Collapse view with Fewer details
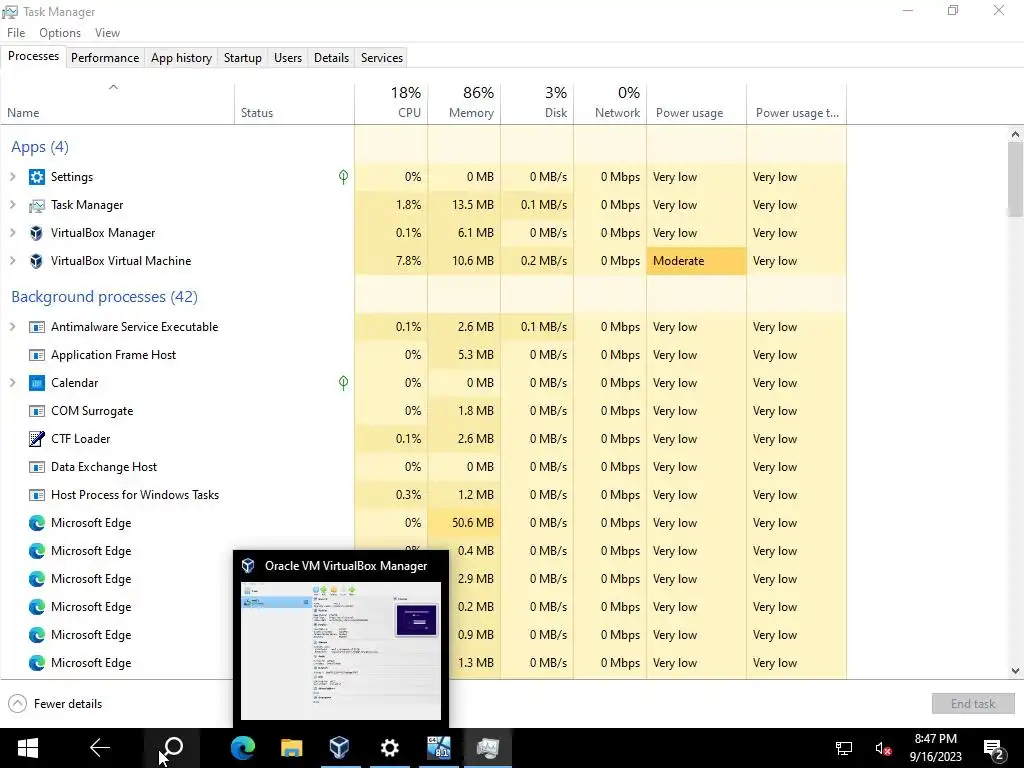Screen dimensions: 1024x768 (x=56, y=704)
